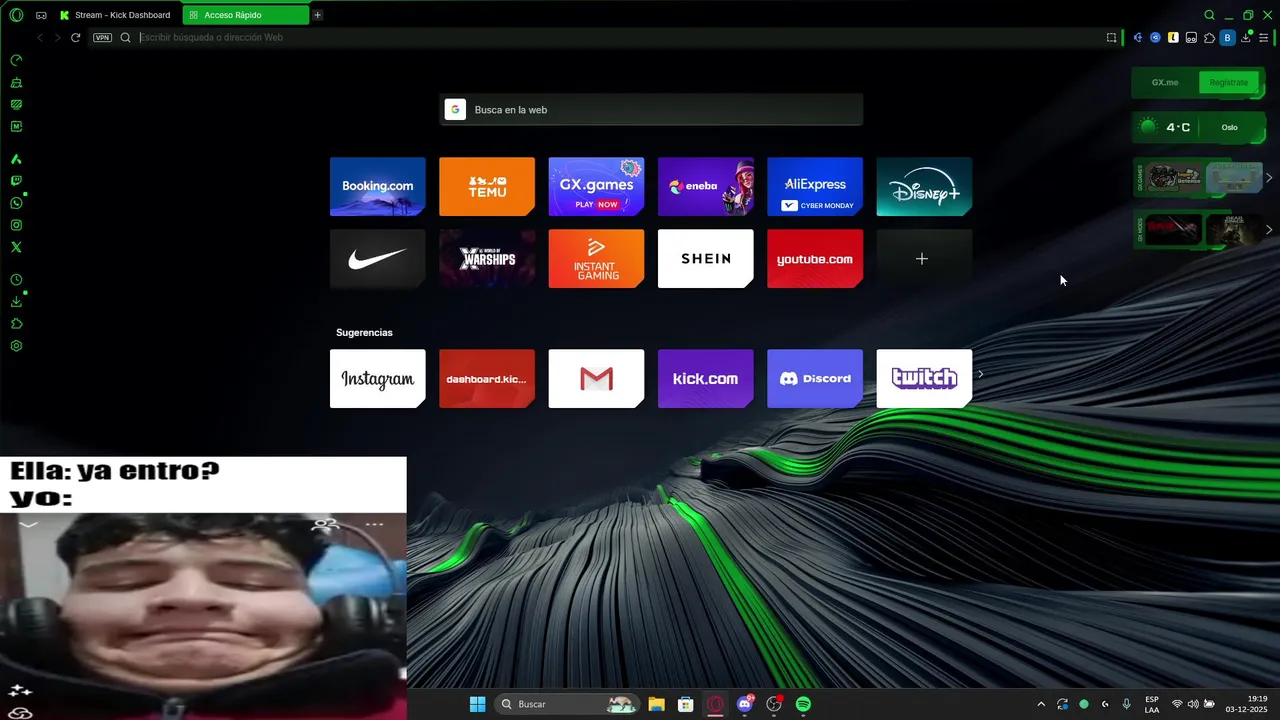This screenshot has height=720, width=1280.
Task: Reload the current page
Action: [x=75, y=37]
